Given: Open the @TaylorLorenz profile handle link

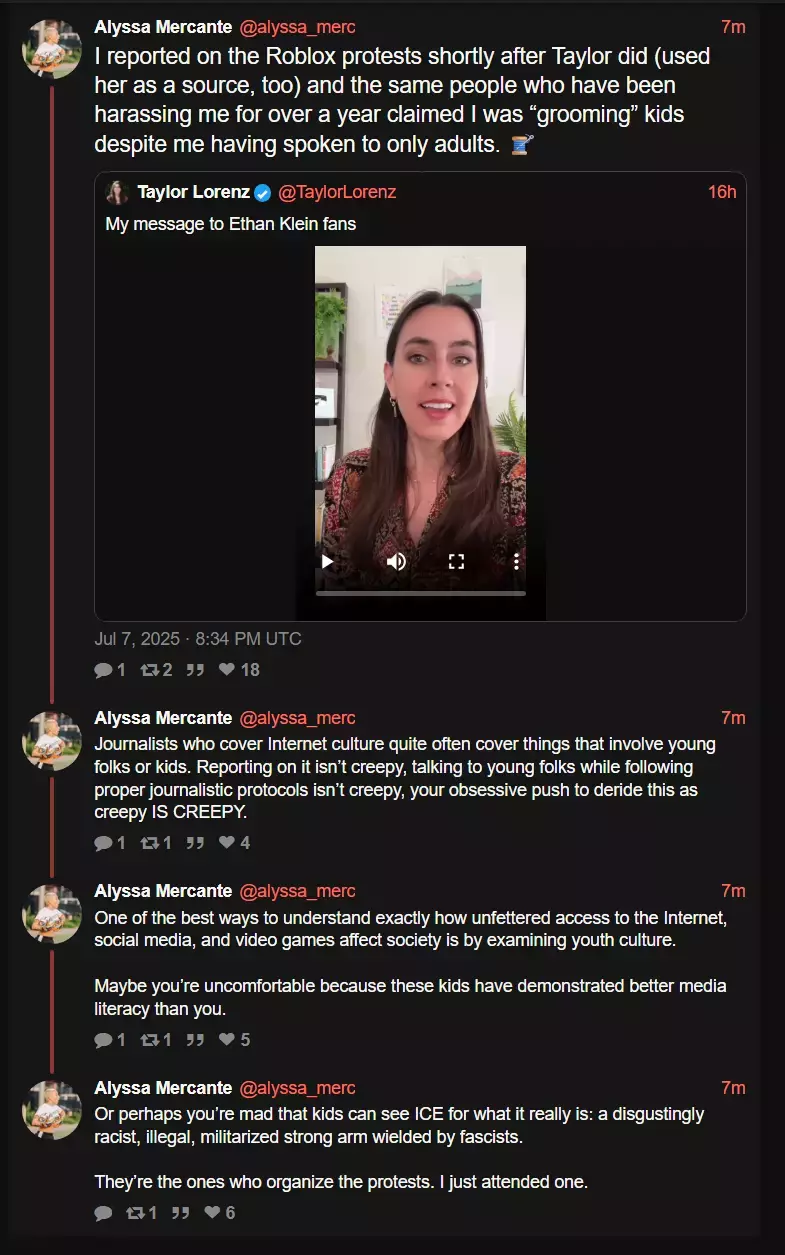Looking at the screenshot, I should (x=337, y=192).
